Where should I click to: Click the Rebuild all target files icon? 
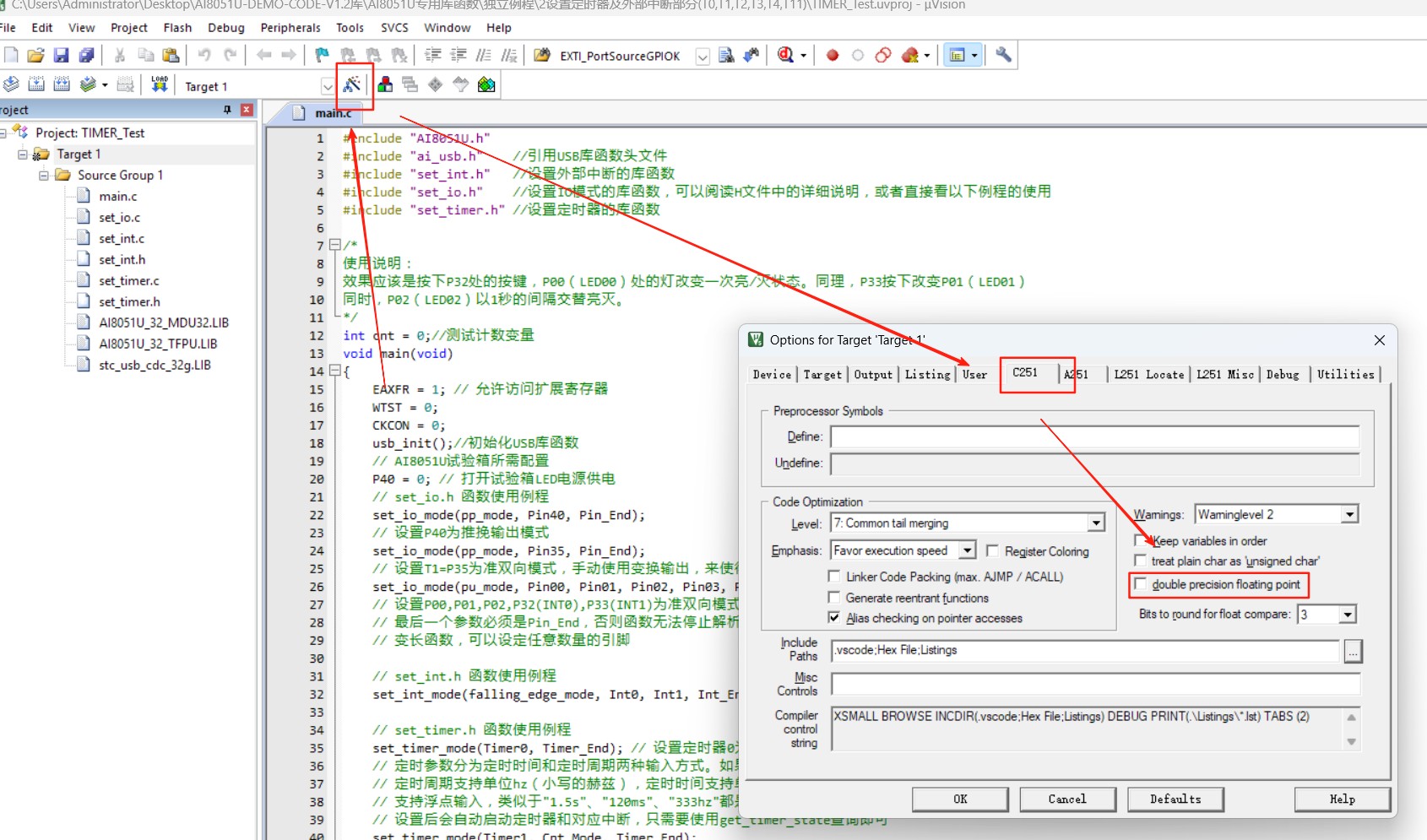[62, 84]
